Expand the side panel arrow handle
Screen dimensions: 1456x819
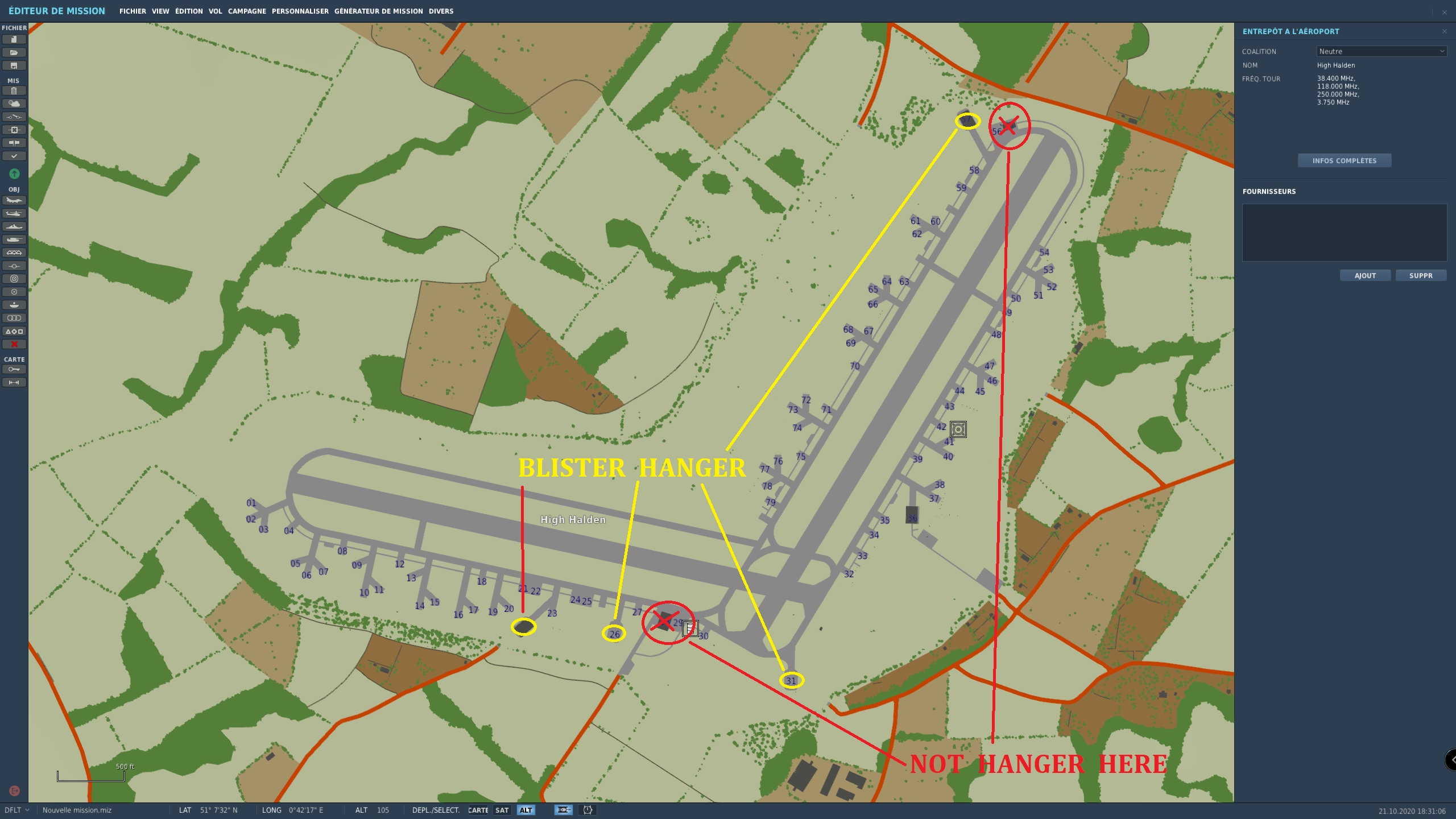[1451, 759]
